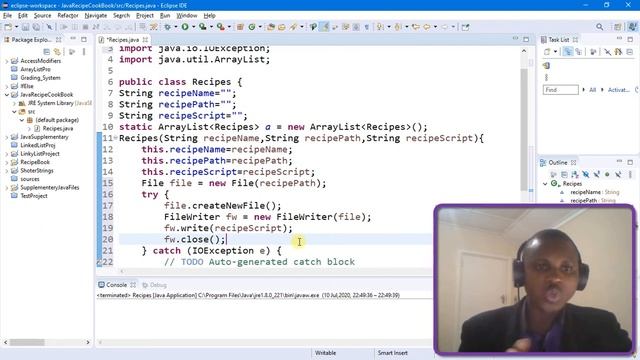This screenshot has height=360, width=640.
Task: Expand JRE System Library node
Action: [14, 103]
